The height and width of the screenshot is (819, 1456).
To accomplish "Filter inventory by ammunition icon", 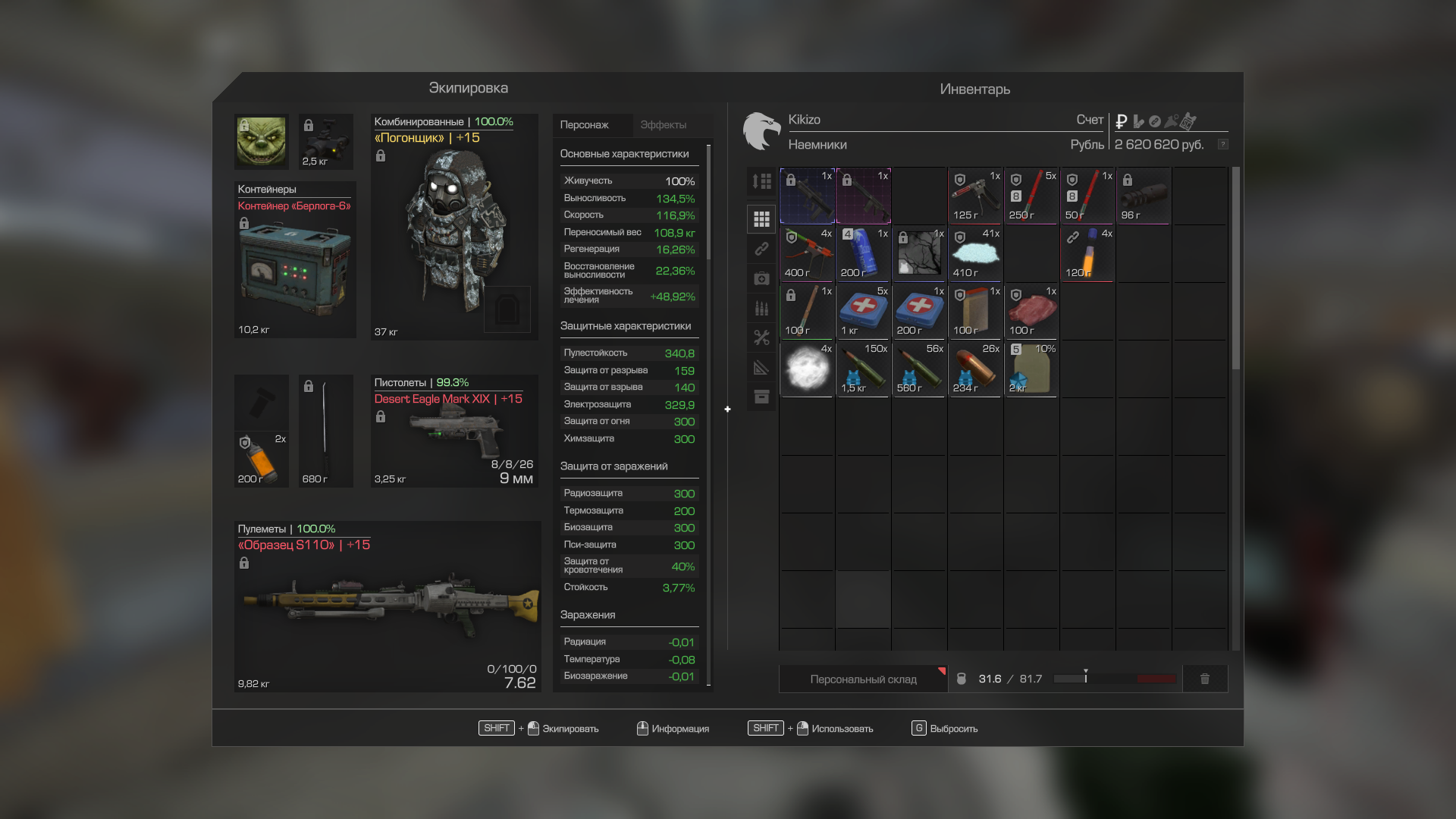I will point(761,308).
